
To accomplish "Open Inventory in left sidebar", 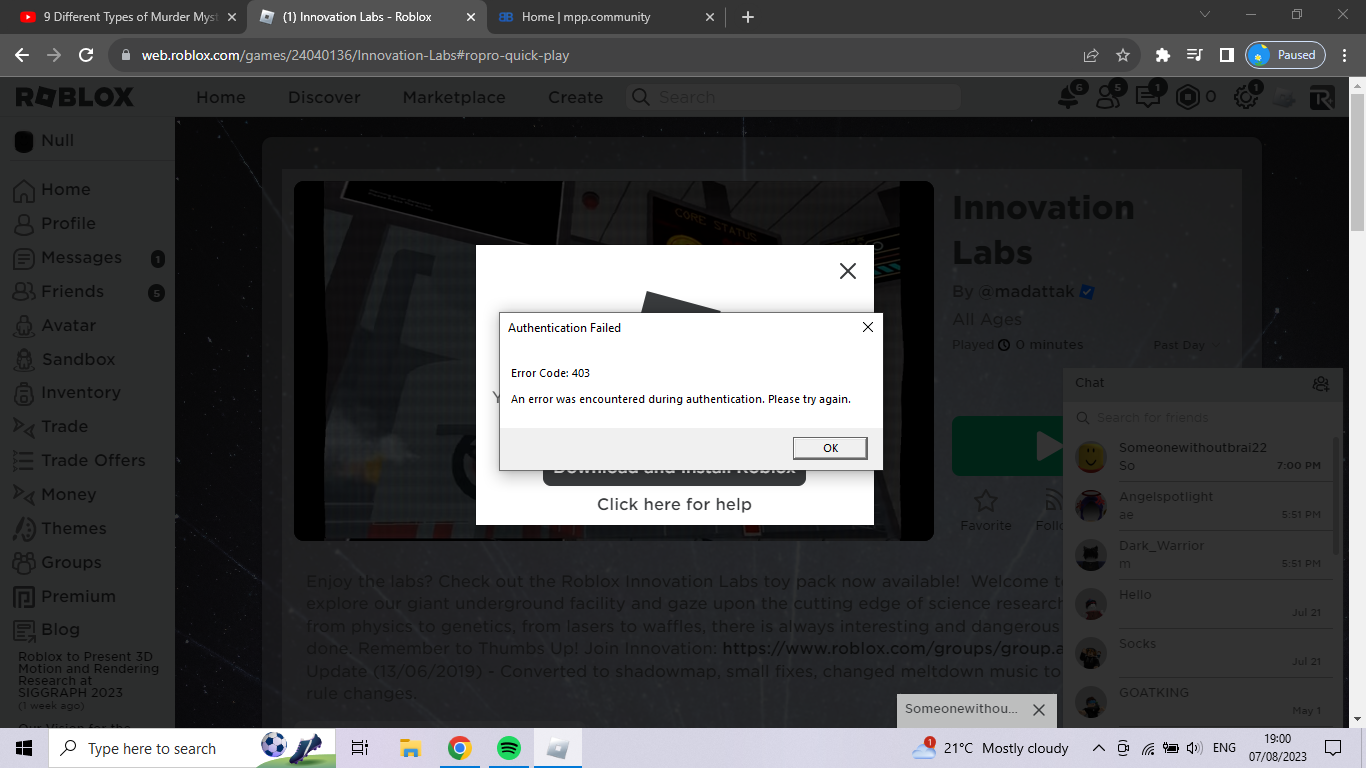I will pos(80,392).
